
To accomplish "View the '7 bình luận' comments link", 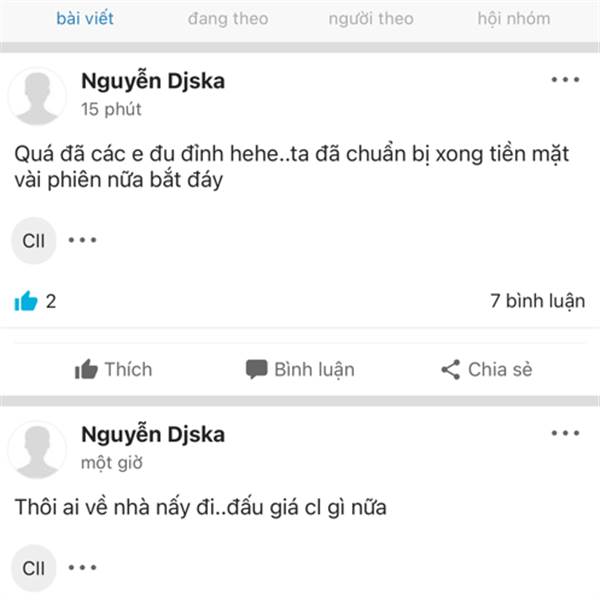I will point(538,301).
